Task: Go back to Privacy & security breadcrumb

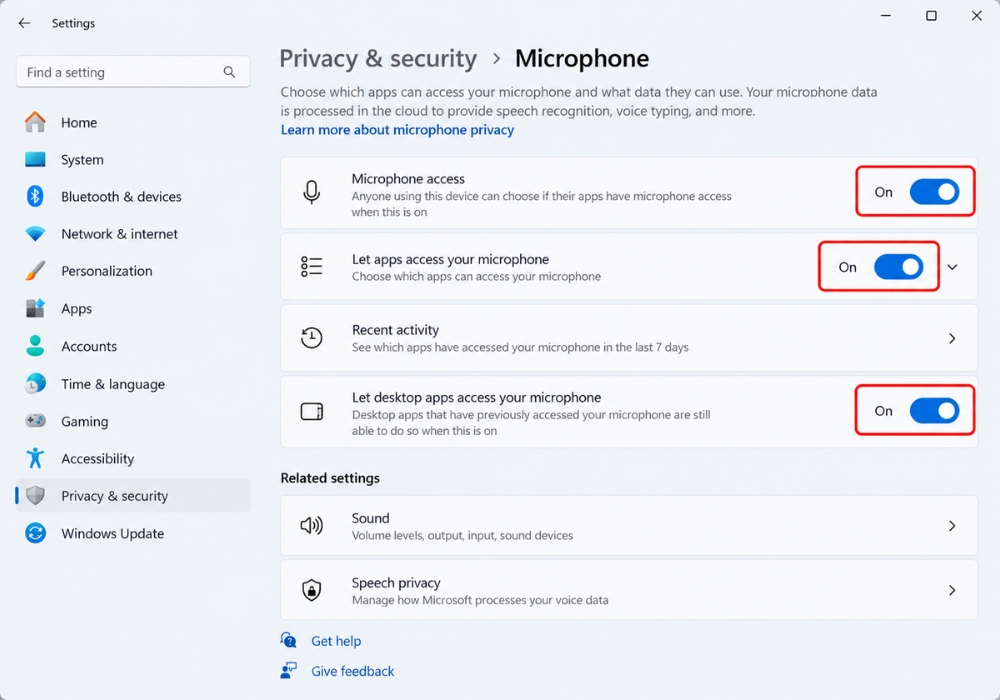Action: pyautogui.click(x=378, y=58)
